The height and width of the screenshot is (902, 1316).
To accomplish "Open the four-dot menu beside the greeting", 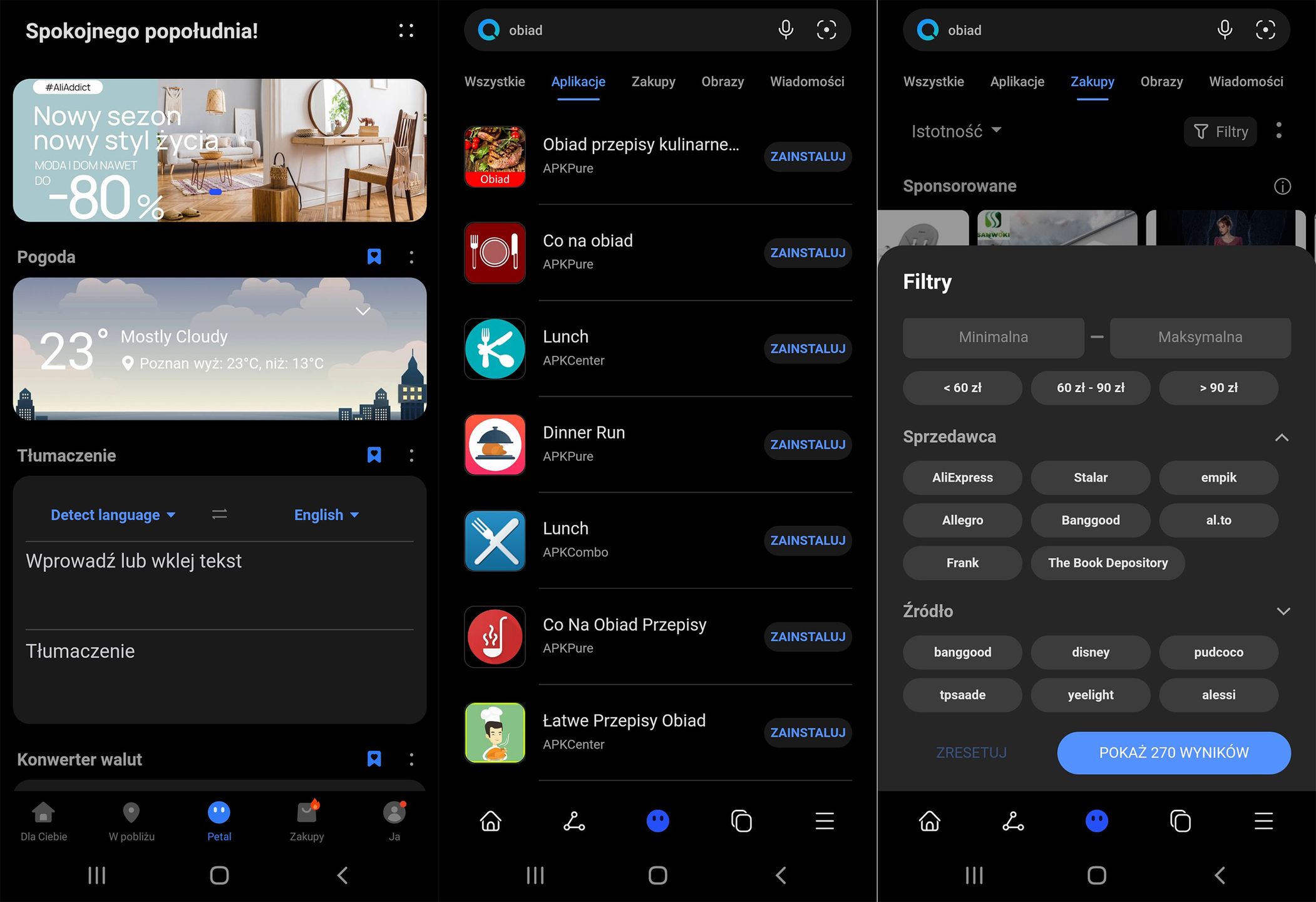I will pyautogui.click(x=406, y=30).
